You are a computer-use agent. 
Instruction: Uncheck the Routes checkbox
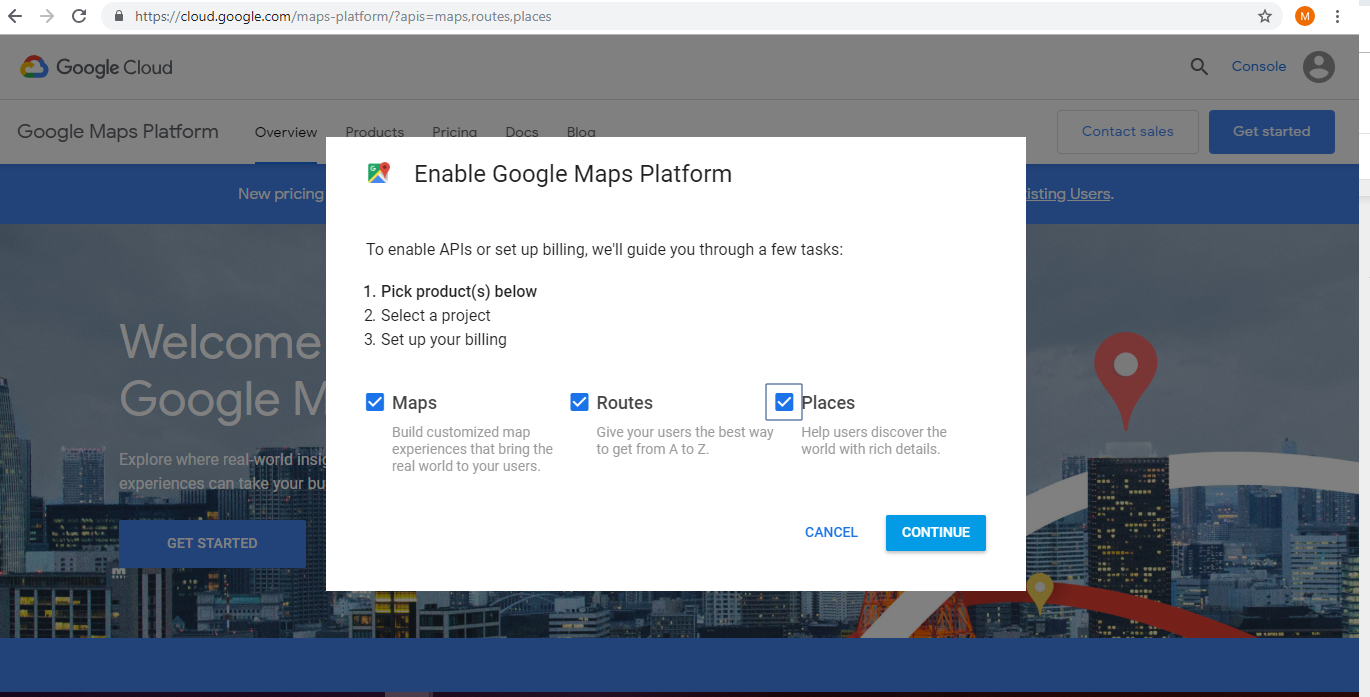coord(579,402)
